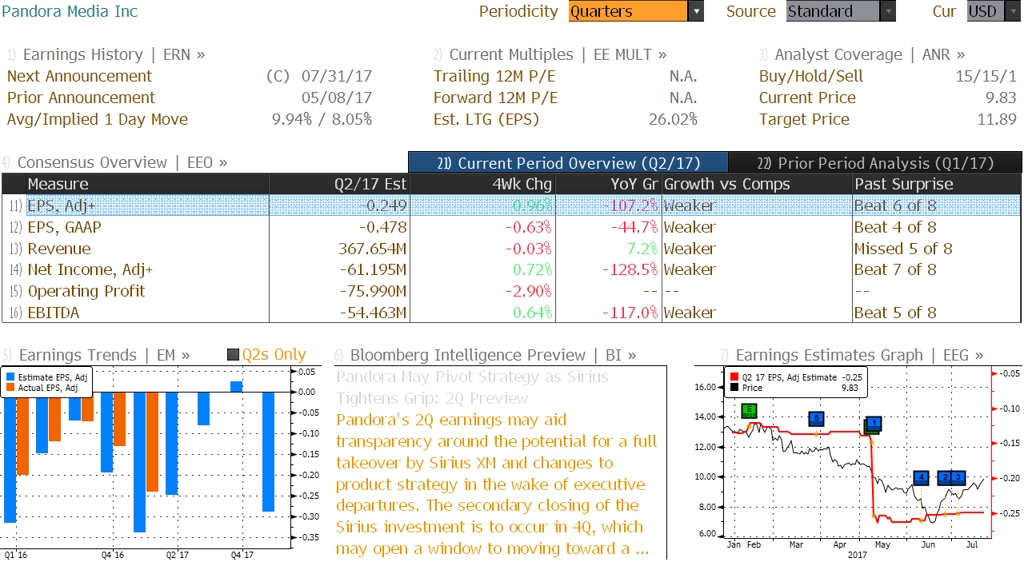Click Next Announcement date 07/31/17
The height and width of the screenshot is (562, 1024).
[336, 76]
